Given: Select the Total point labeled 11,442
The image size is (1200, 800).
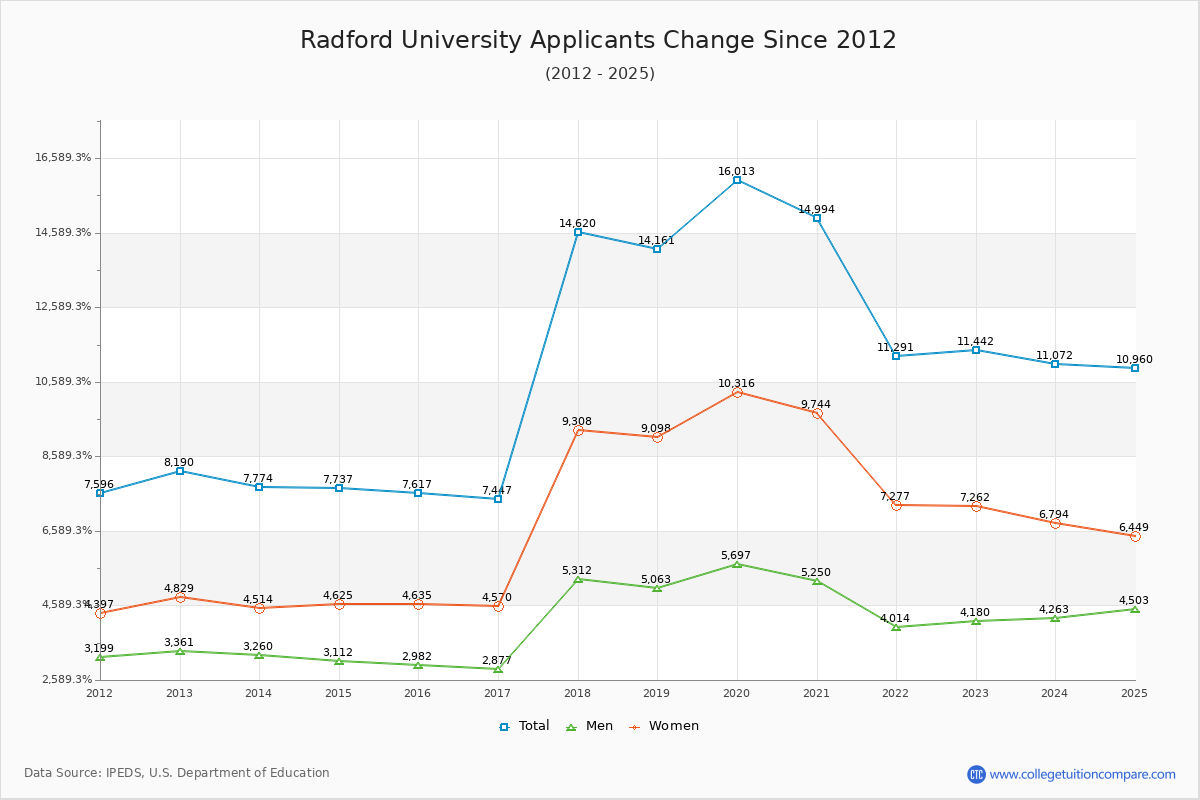Looking at the screenshot, I should [976, 350].
